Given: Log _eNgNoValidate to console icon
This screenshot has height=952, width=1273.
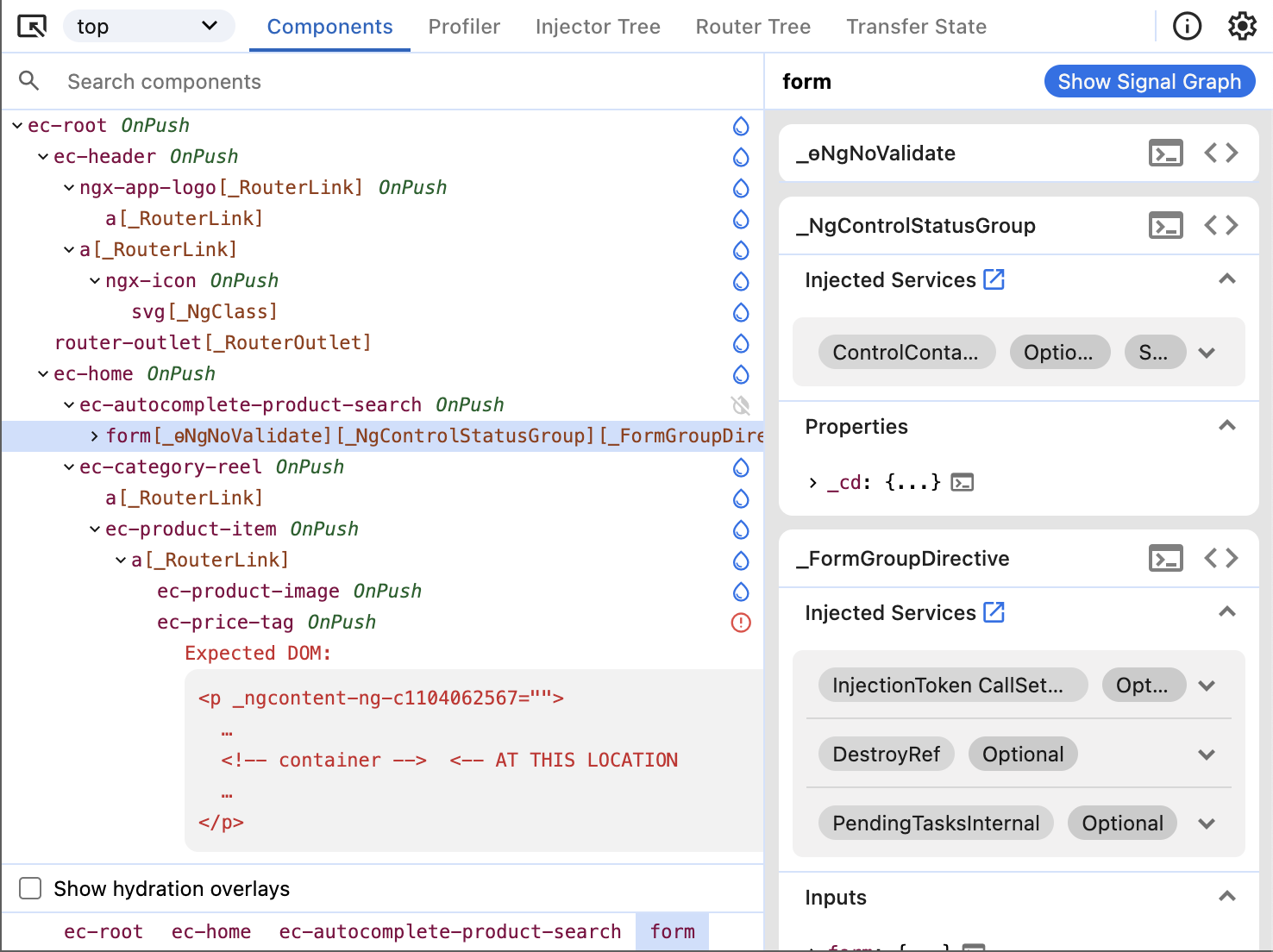Looking at the screenshot, I should 1165,153.
